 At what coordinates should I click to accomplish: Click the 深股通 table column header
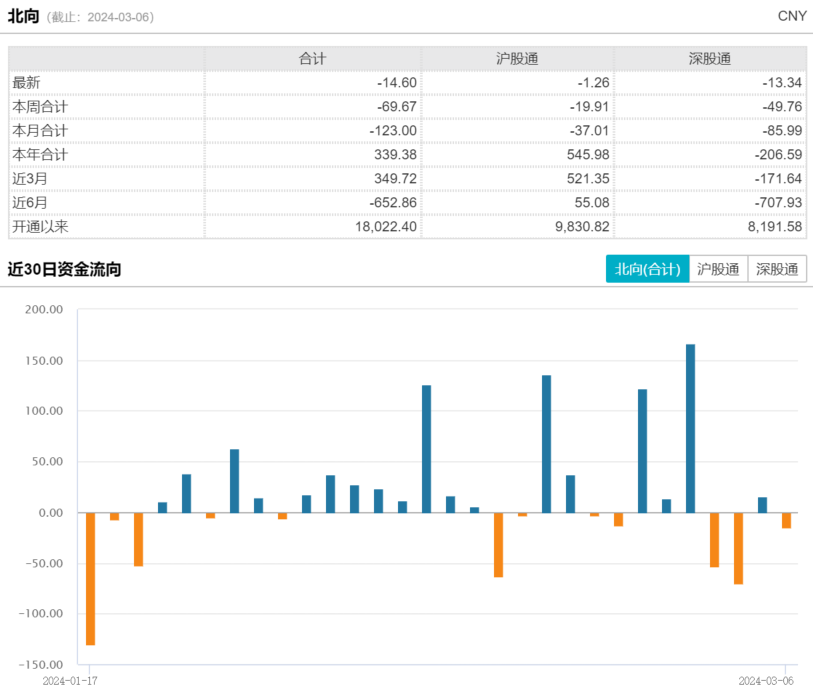[x=709, y=59]
